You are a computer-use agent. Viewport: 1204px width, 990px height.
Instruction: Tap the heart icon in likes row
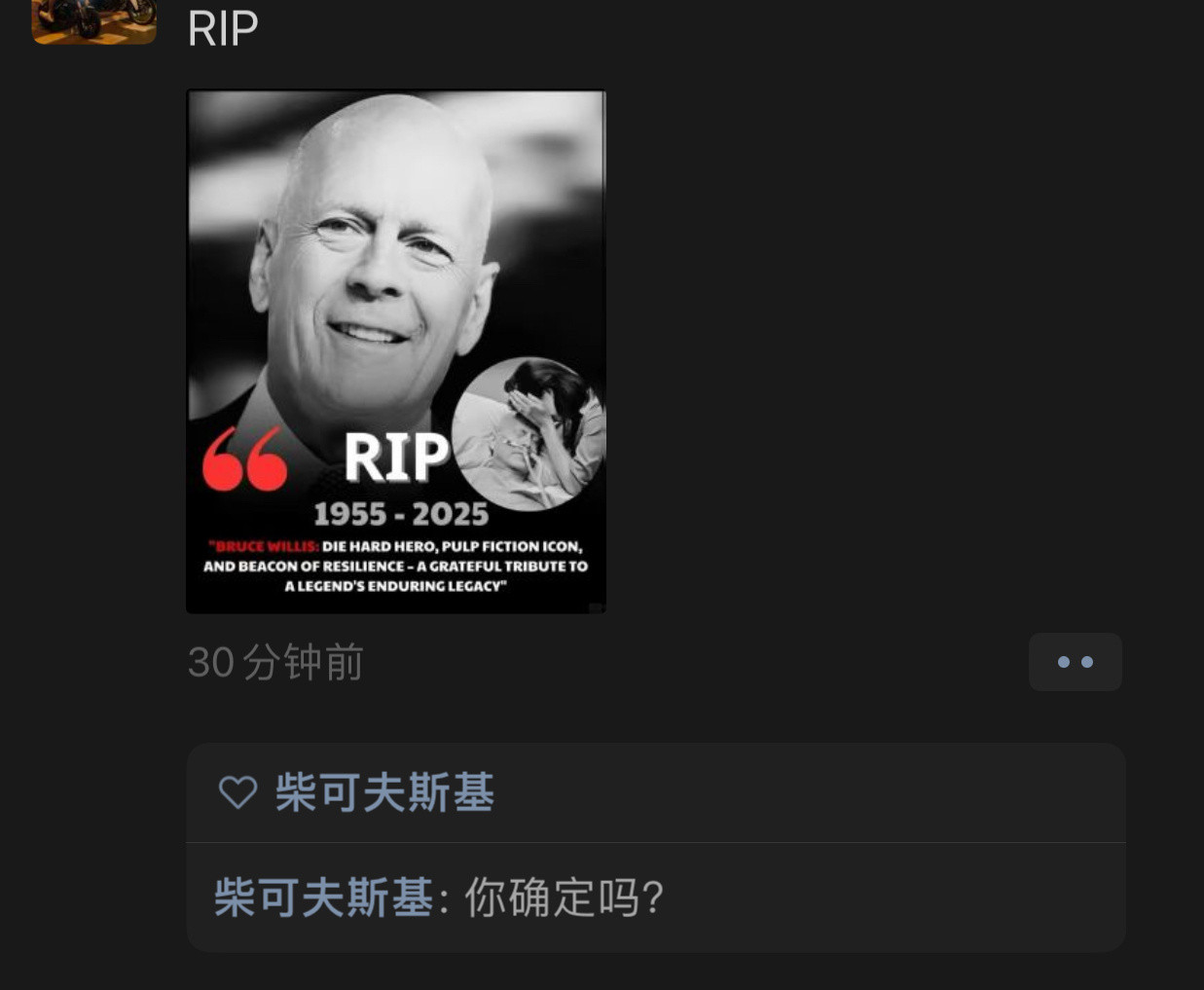tap(237, 792)
